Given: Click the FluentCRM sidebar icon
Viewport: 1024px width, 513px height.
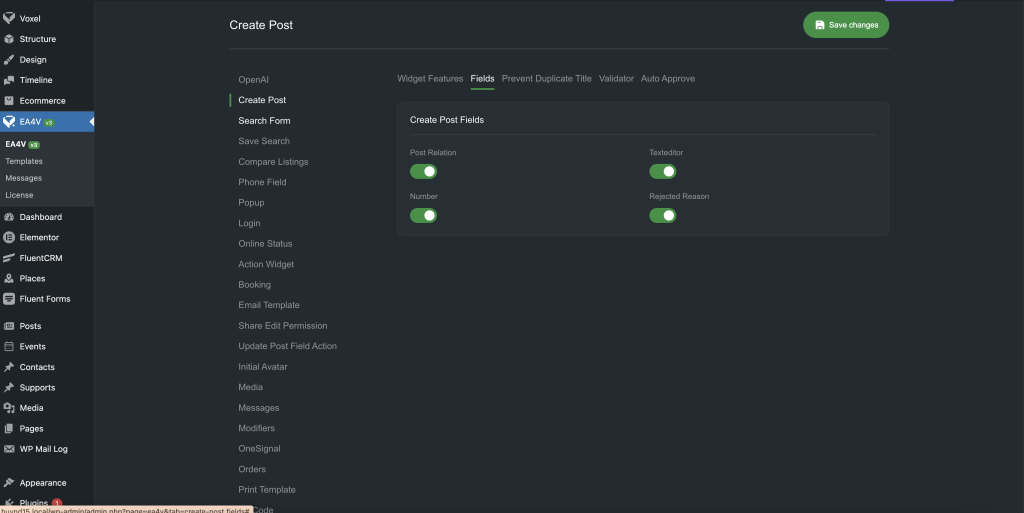Looking at the screenshot, I should [x=10, y=258].
